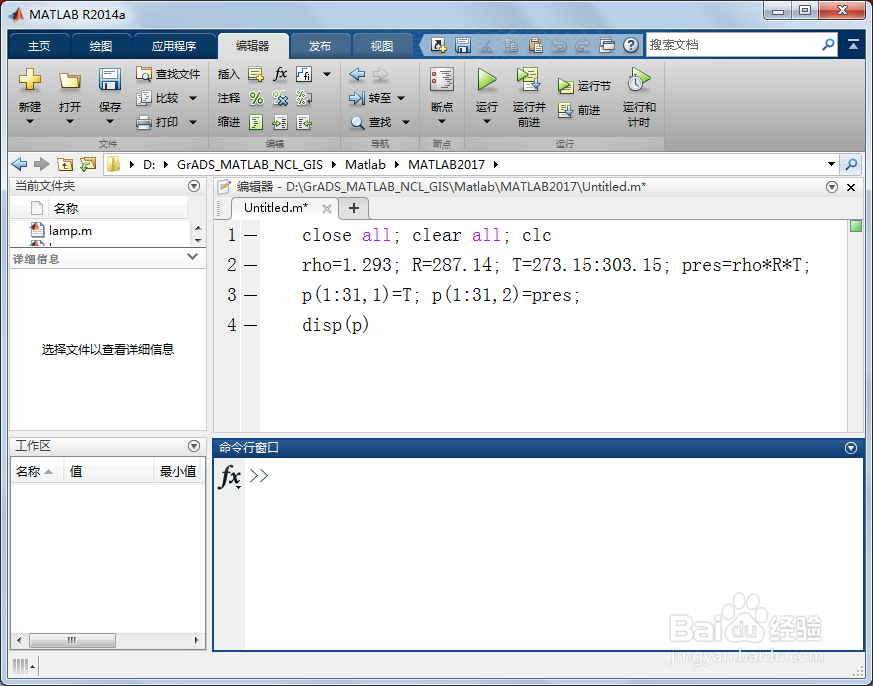The width and height of the screenshot is (873, 686).
Task: Click the browse for folder icon
Action: (88, 164)
